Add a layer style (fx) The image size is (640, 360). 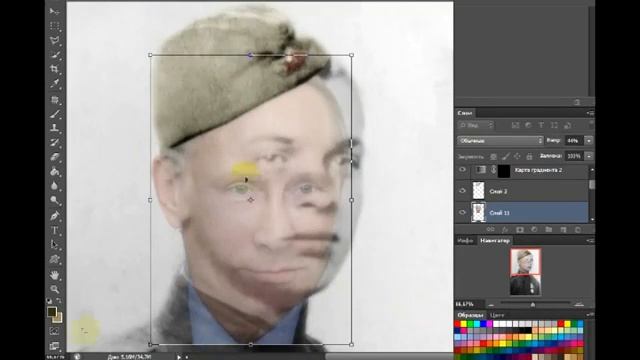(x=505, y=230)
